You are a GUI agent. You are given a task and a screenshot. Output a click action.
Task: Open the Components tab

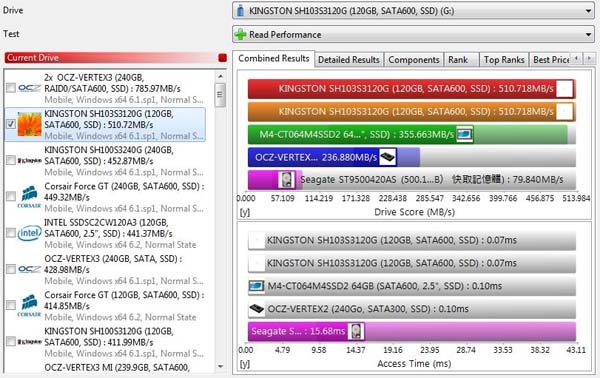(414, 60)
